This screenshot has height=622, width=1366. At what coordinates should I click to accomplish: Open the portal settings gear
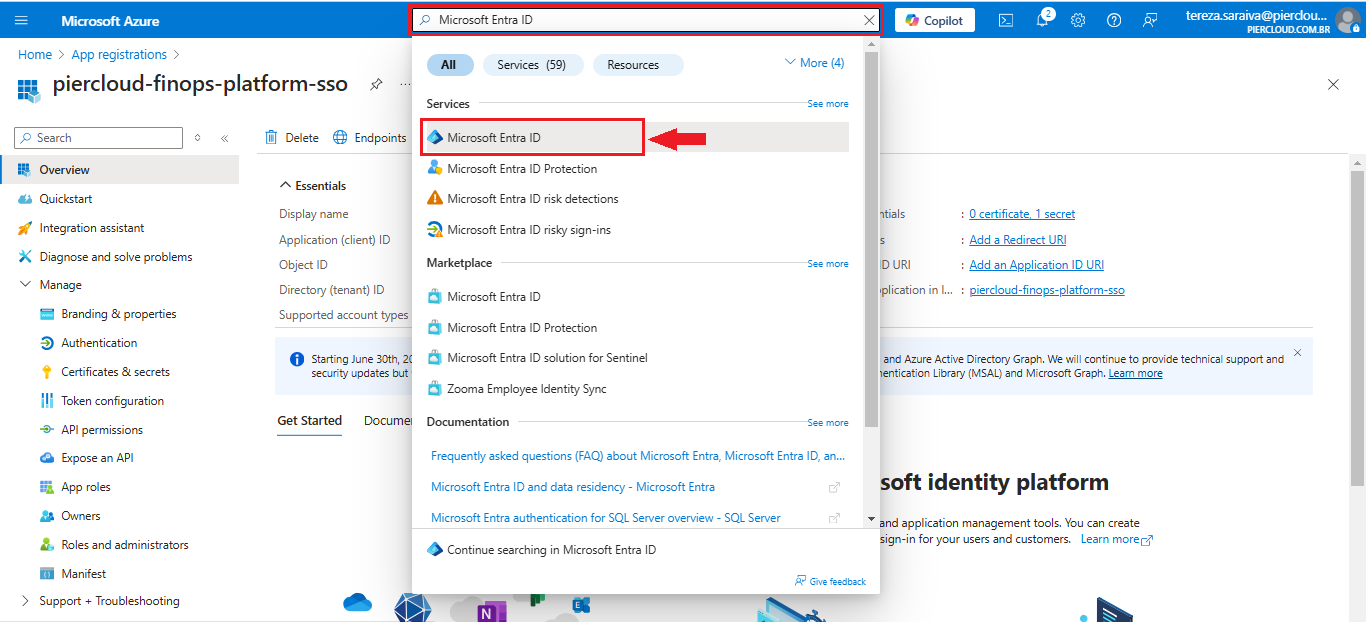point(1078,20)
